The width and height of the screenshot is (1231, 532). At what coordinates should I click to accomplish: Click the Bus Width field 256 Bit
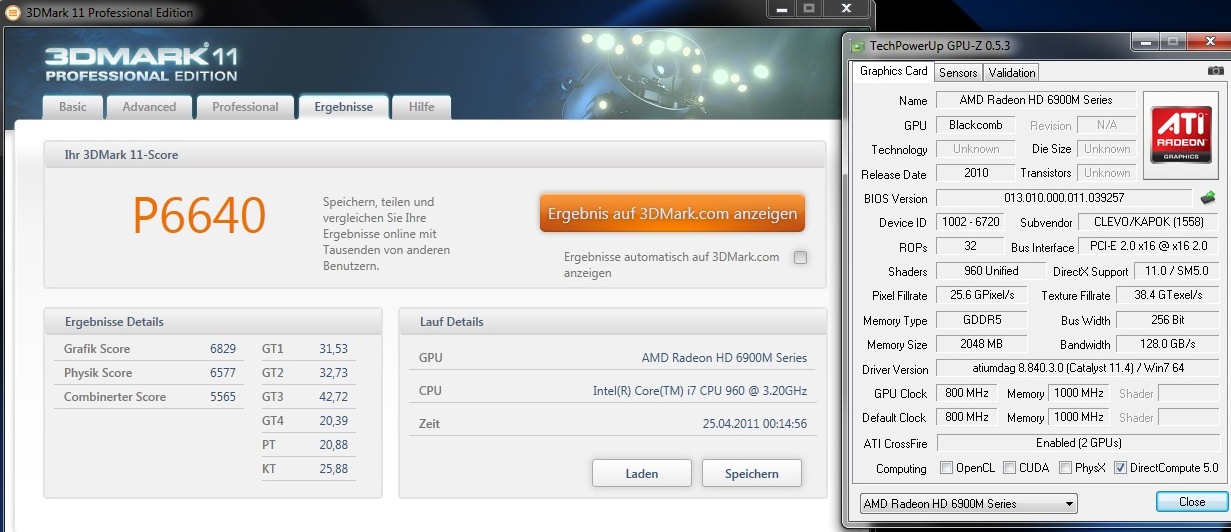pyautogui.click(x=1167, y=320)
